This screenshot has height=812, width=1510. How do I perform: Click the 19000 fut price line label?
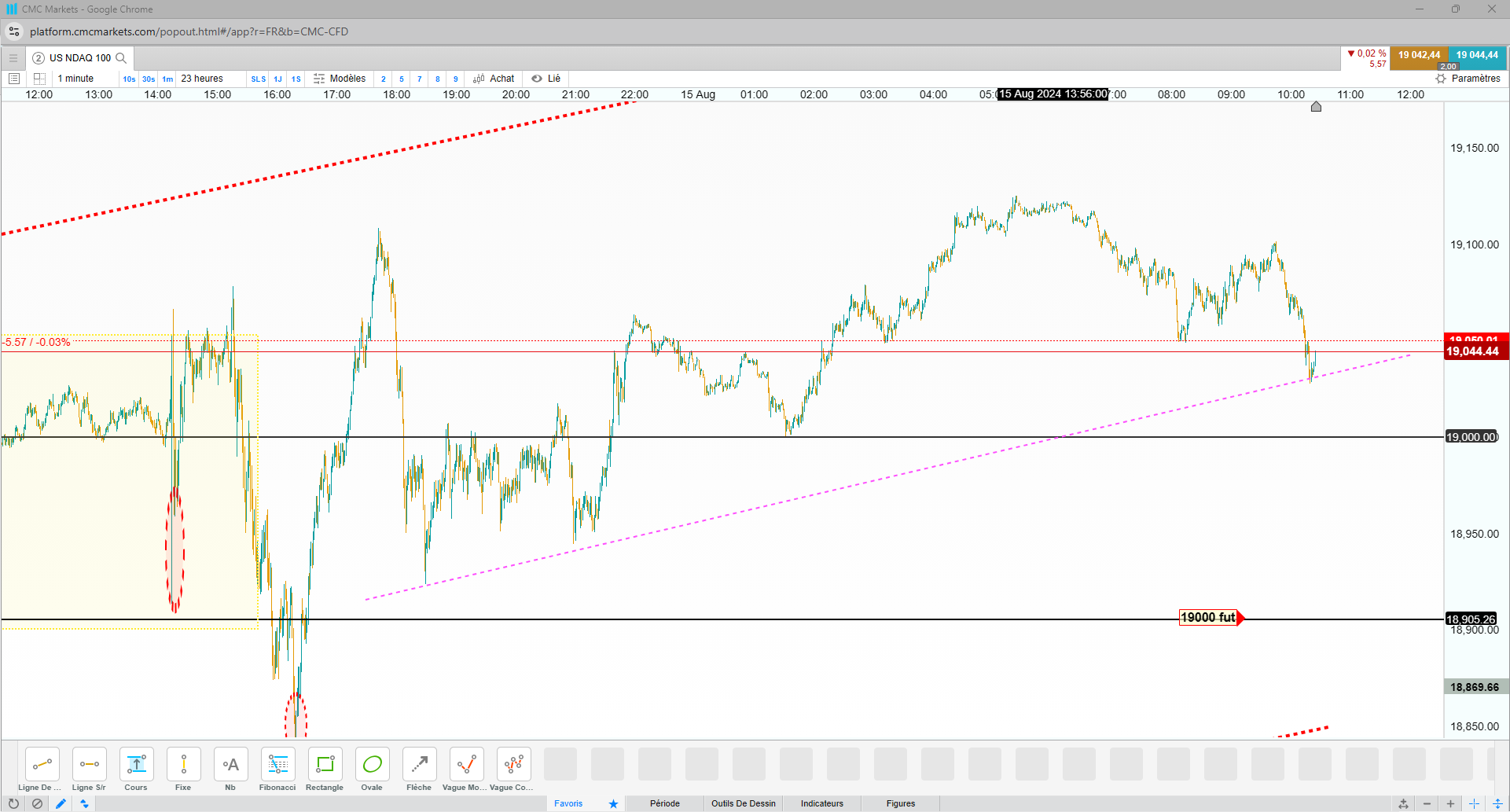tap(1208, 618)
